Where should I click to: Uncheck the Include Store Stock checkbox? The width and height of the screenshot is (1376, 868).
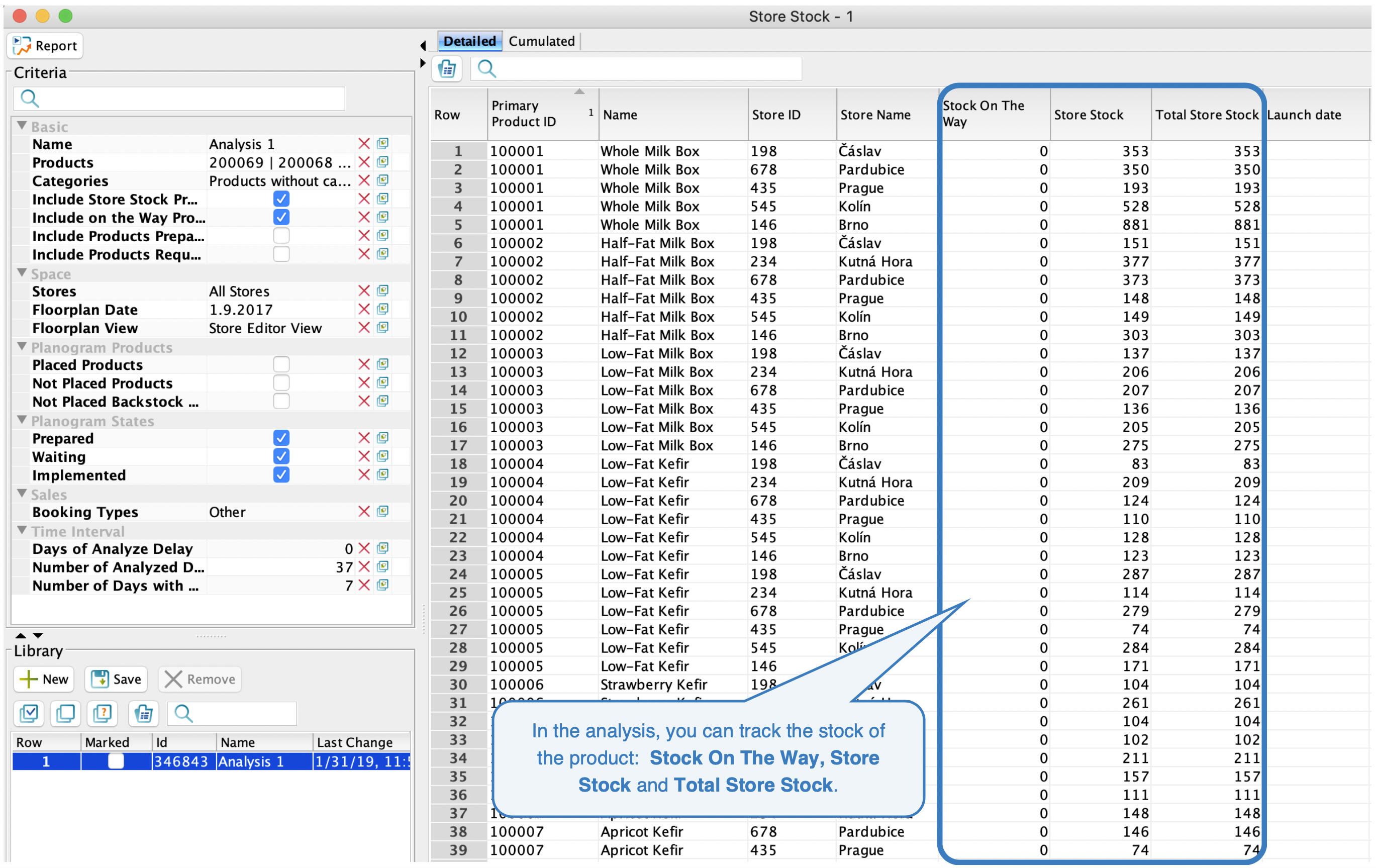click(281, 199)
